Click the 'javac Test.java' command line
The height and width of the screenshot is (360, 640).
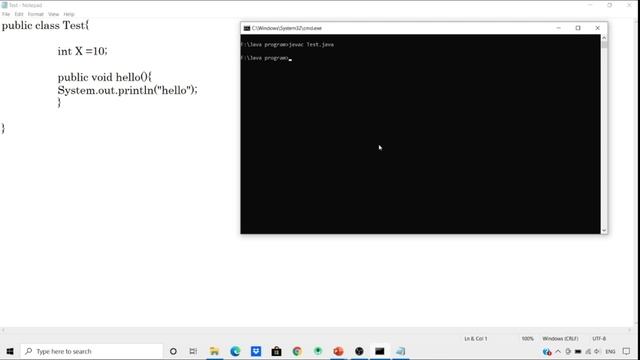click(x=287, y=44)
